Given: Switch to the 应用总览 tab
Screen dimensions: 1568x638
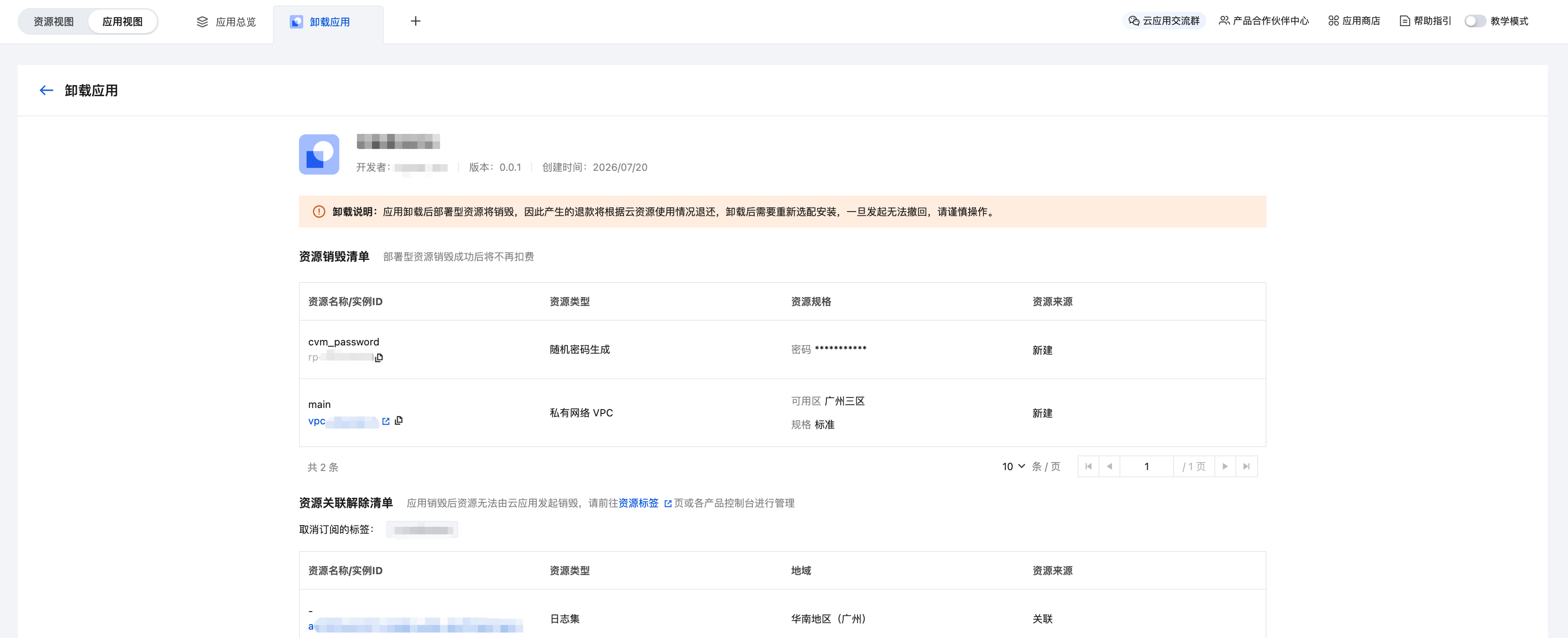Looking at the screenshot, I should click(226, 22).
